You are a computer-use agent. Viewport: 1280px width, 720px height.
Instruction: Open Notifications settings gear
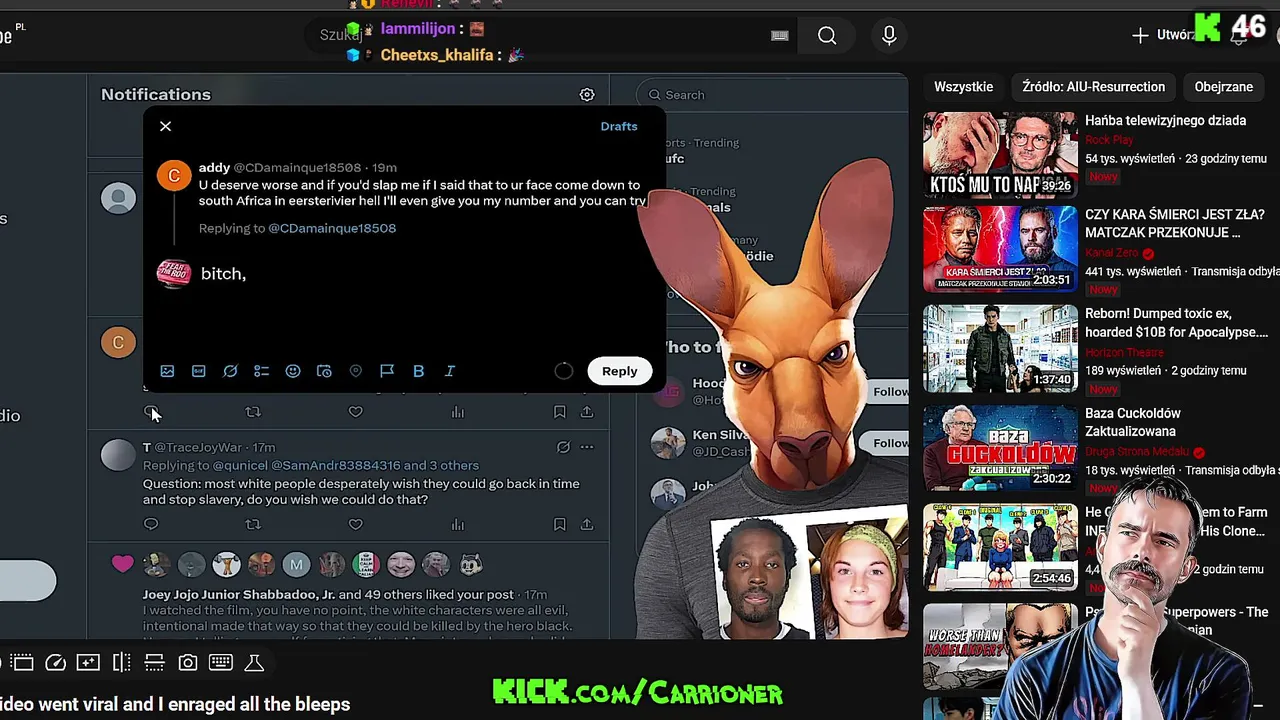pyautogui.click(x=587, y=94)
